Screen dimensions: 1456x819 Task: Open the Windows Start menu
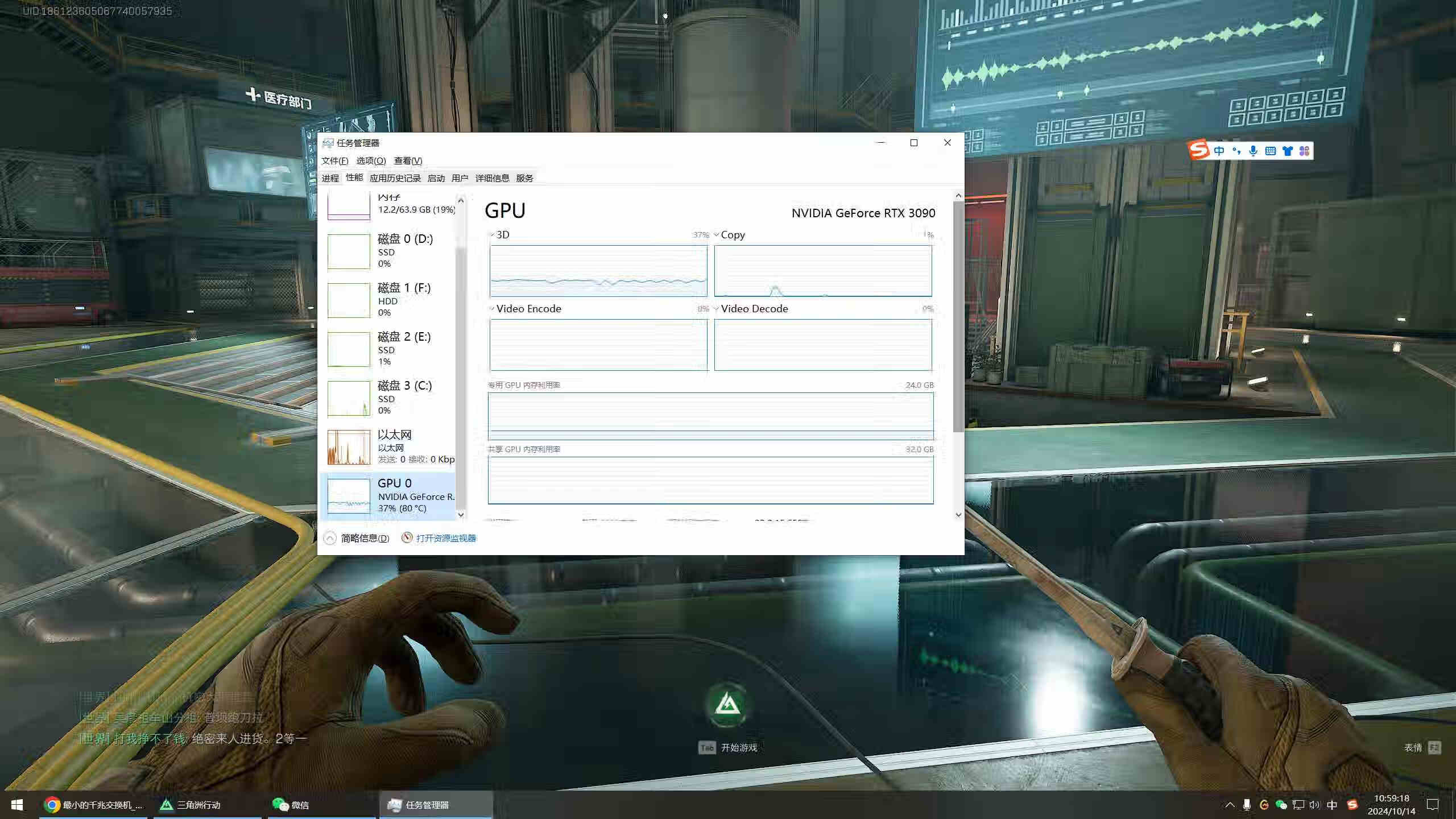[x=17, y=805]
